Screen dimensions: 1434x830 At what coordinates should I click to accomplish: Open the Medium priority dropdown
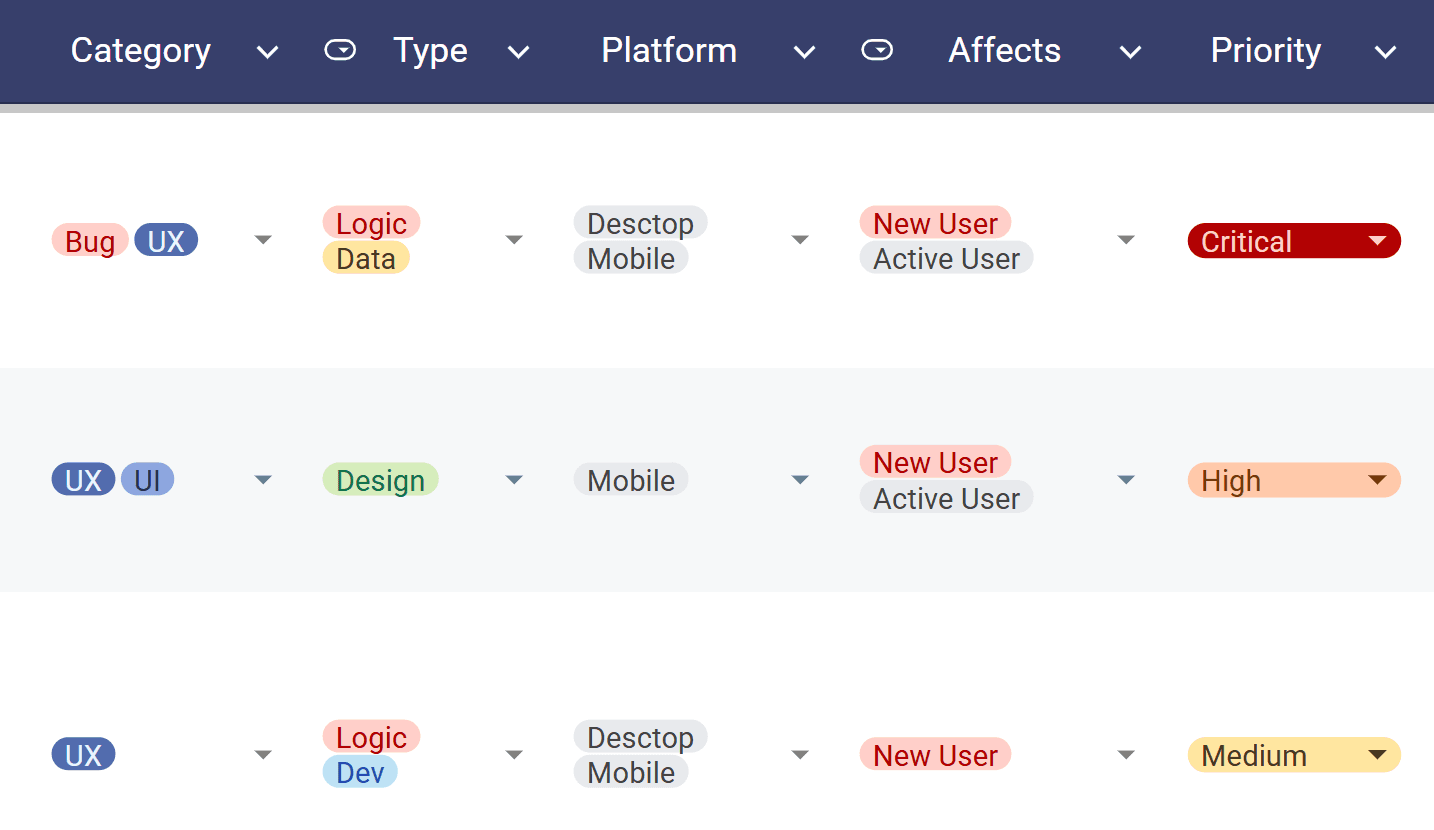pyautogui.click(x=1377, y=755)
